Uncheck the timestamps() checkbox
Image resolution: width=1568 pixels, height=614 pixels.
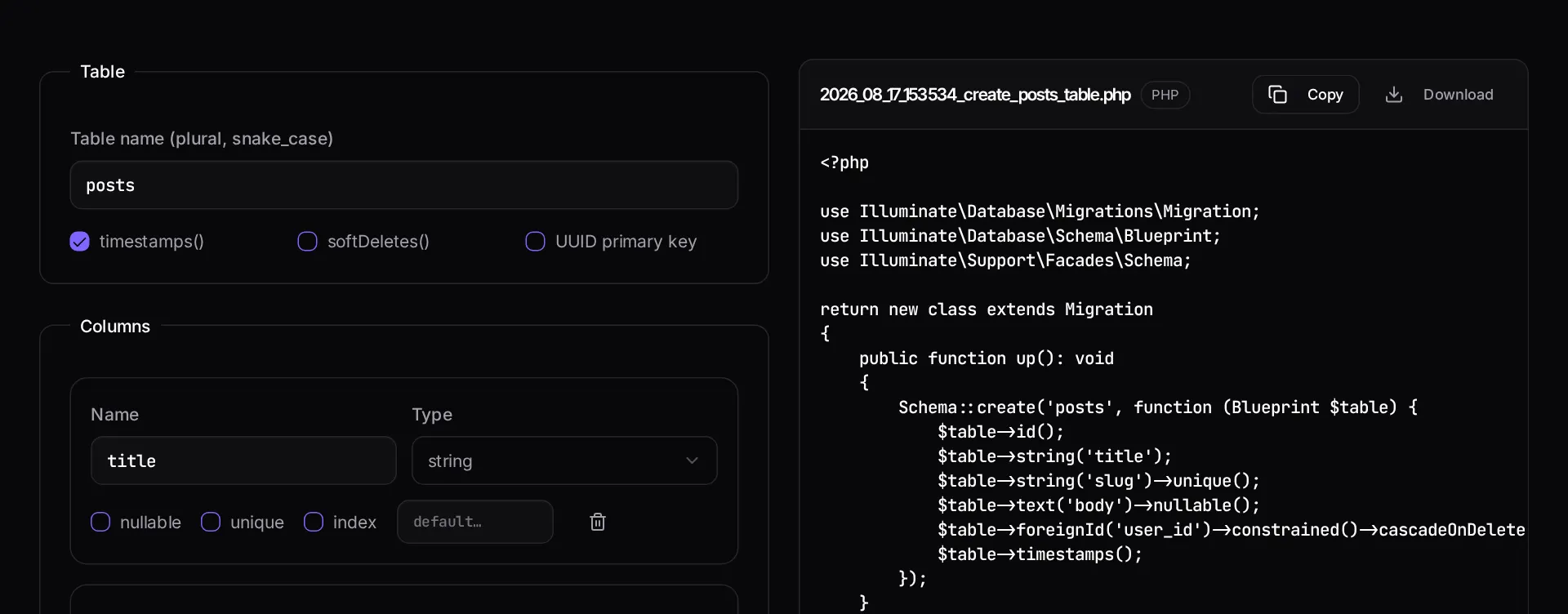[79, 242]
